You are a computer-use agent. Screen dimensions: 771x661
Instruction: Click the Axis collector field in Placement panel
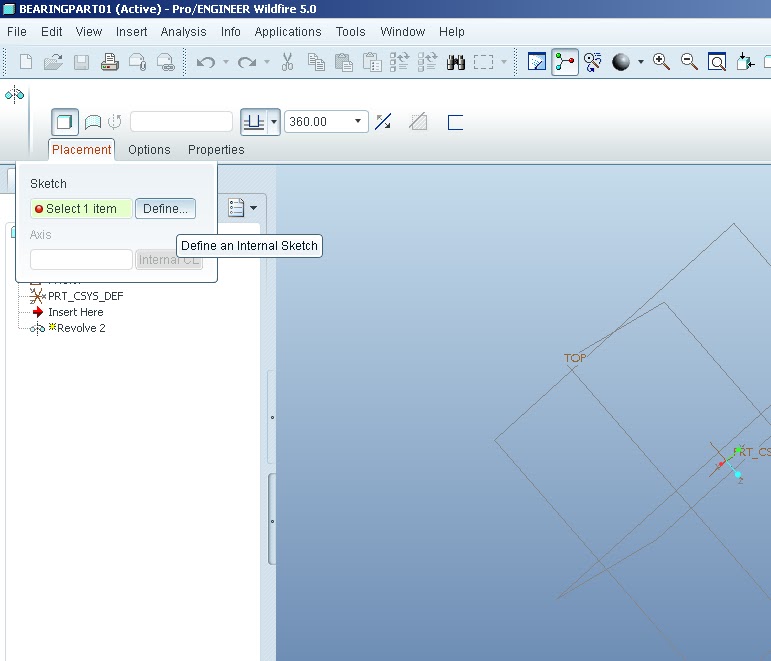[x=81, y=259]
